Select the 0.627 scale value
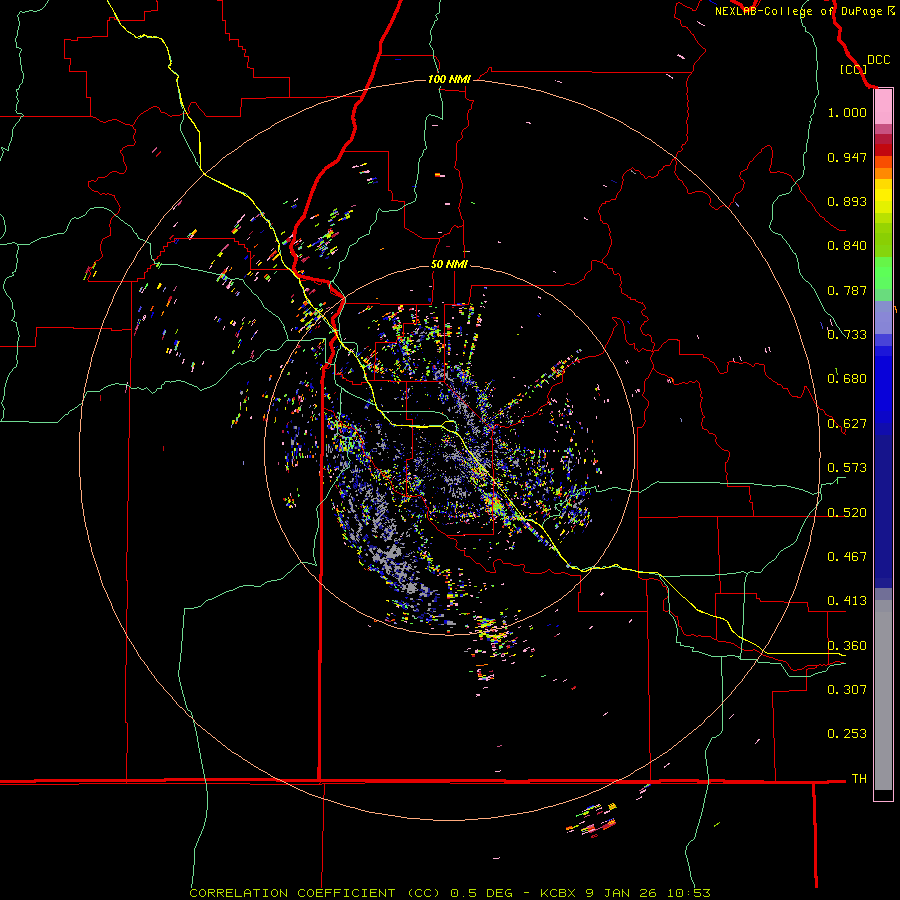This screenshot has width=900, height=900. tap(847, 424)
